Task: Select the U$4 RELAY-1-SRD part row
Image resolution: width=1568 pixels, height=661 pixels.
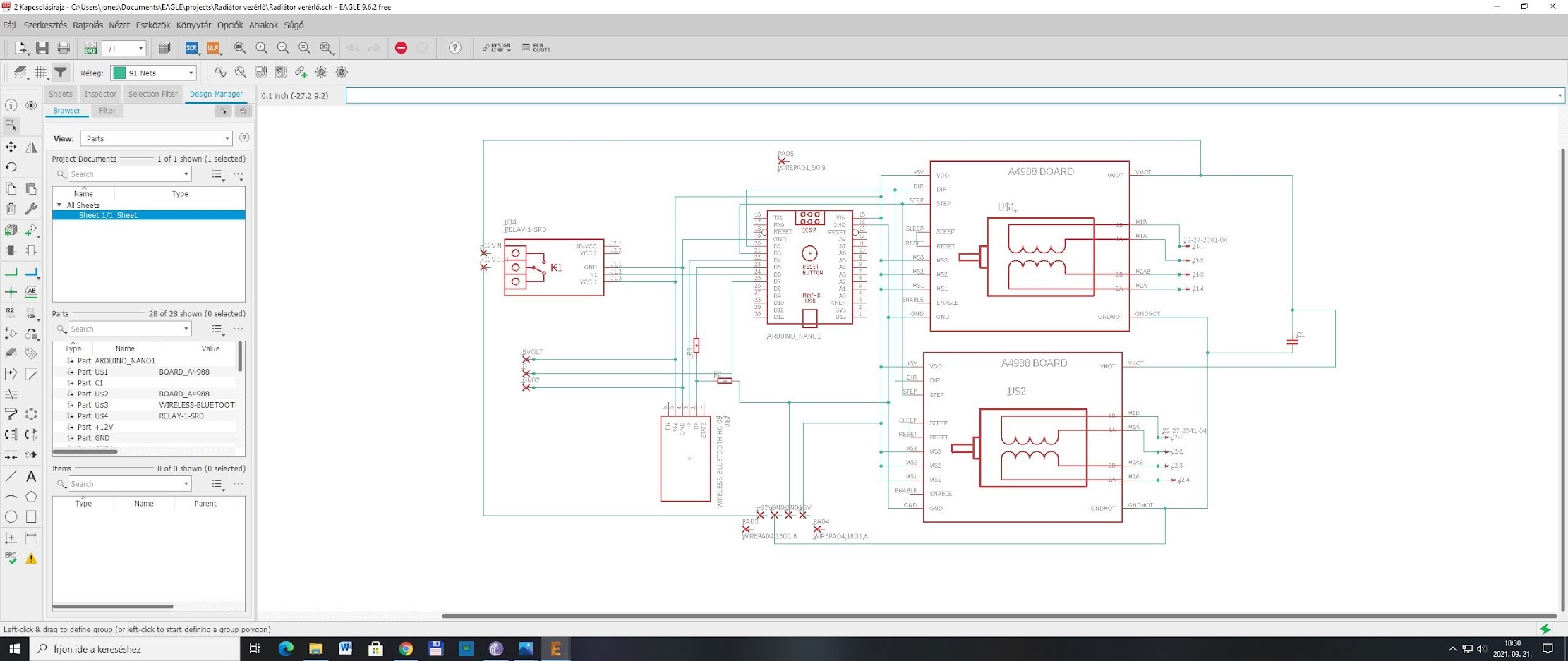Action: coord(145,416)
